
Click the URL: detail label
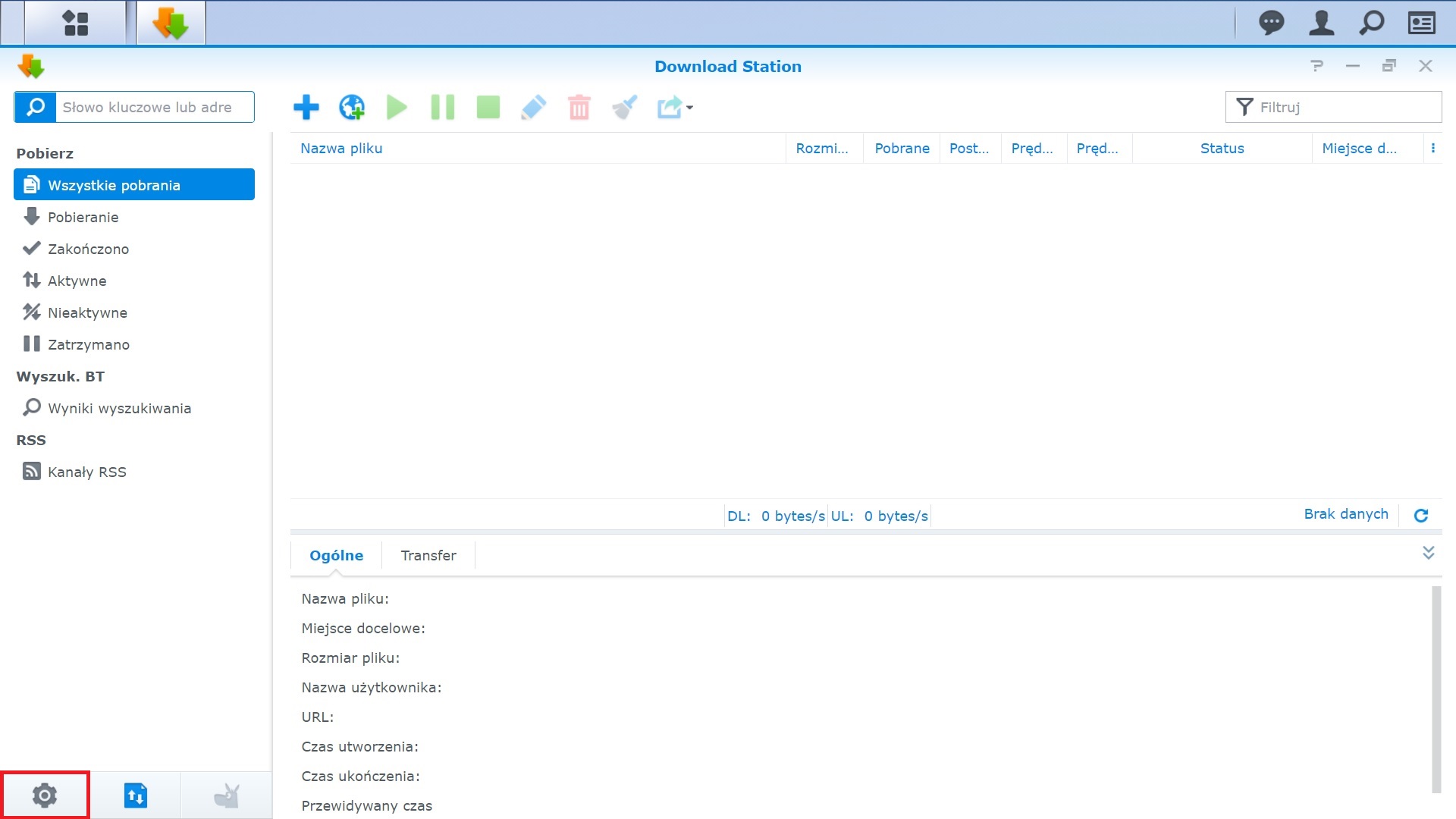[318, 717]
